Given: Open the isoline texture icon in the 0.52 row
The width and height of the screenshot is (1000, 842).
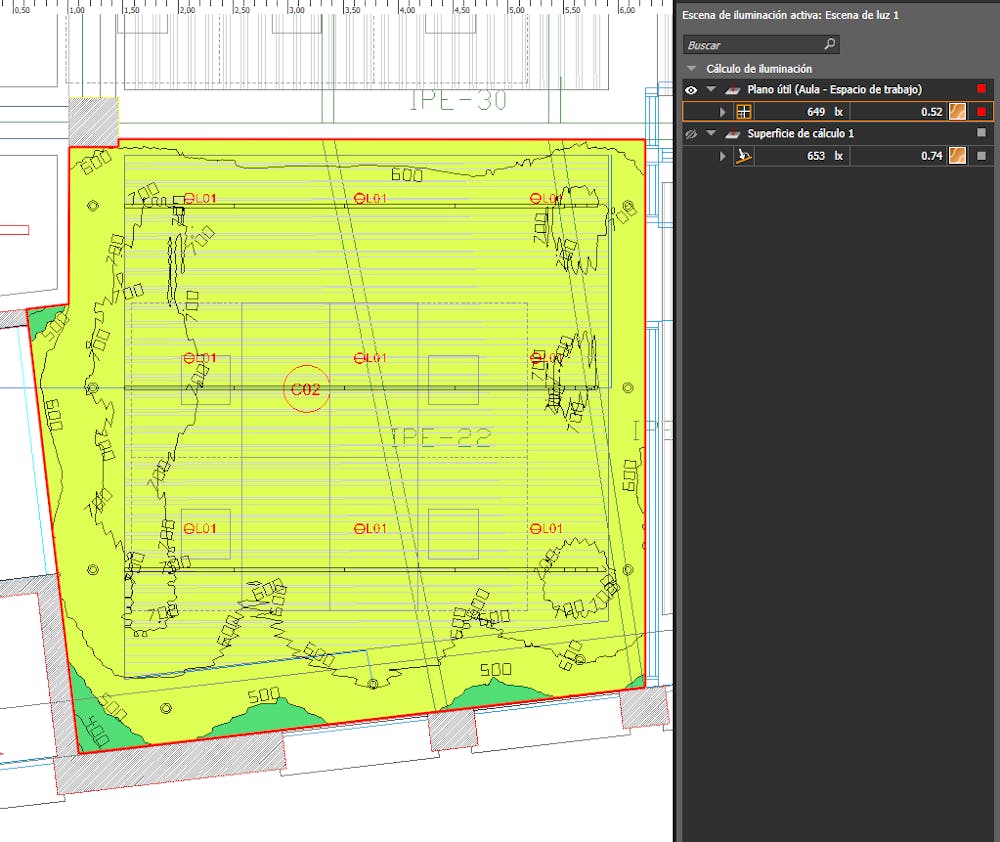Looking at the screenshot, I should [958, 112].
